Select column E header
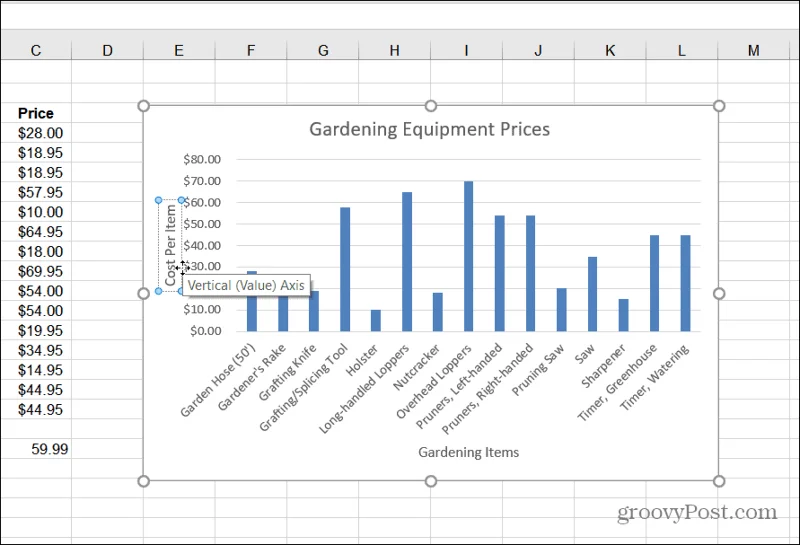This screenshot has width=800, height=545. pos(179,50)
